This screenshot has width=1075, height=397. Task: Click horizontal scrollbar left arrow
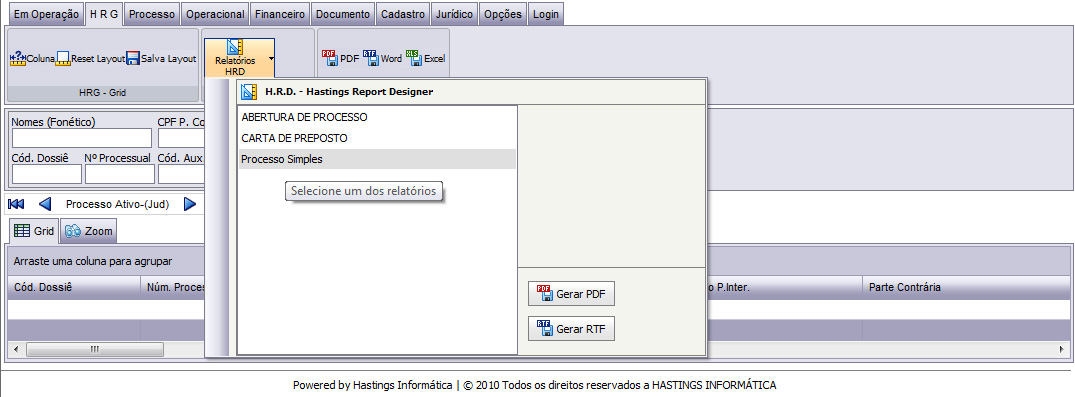(17, 349)
